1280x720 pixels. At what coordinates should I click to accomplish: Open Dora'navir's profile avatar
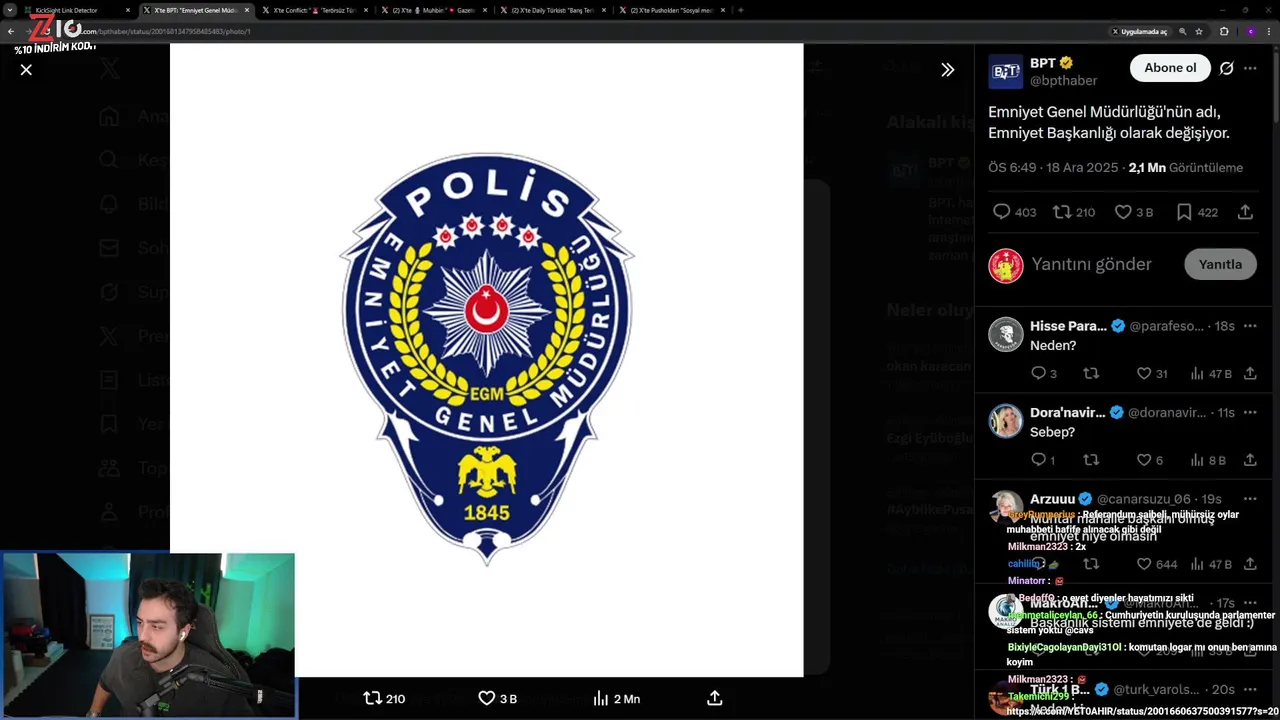(x=1006, y=421)
